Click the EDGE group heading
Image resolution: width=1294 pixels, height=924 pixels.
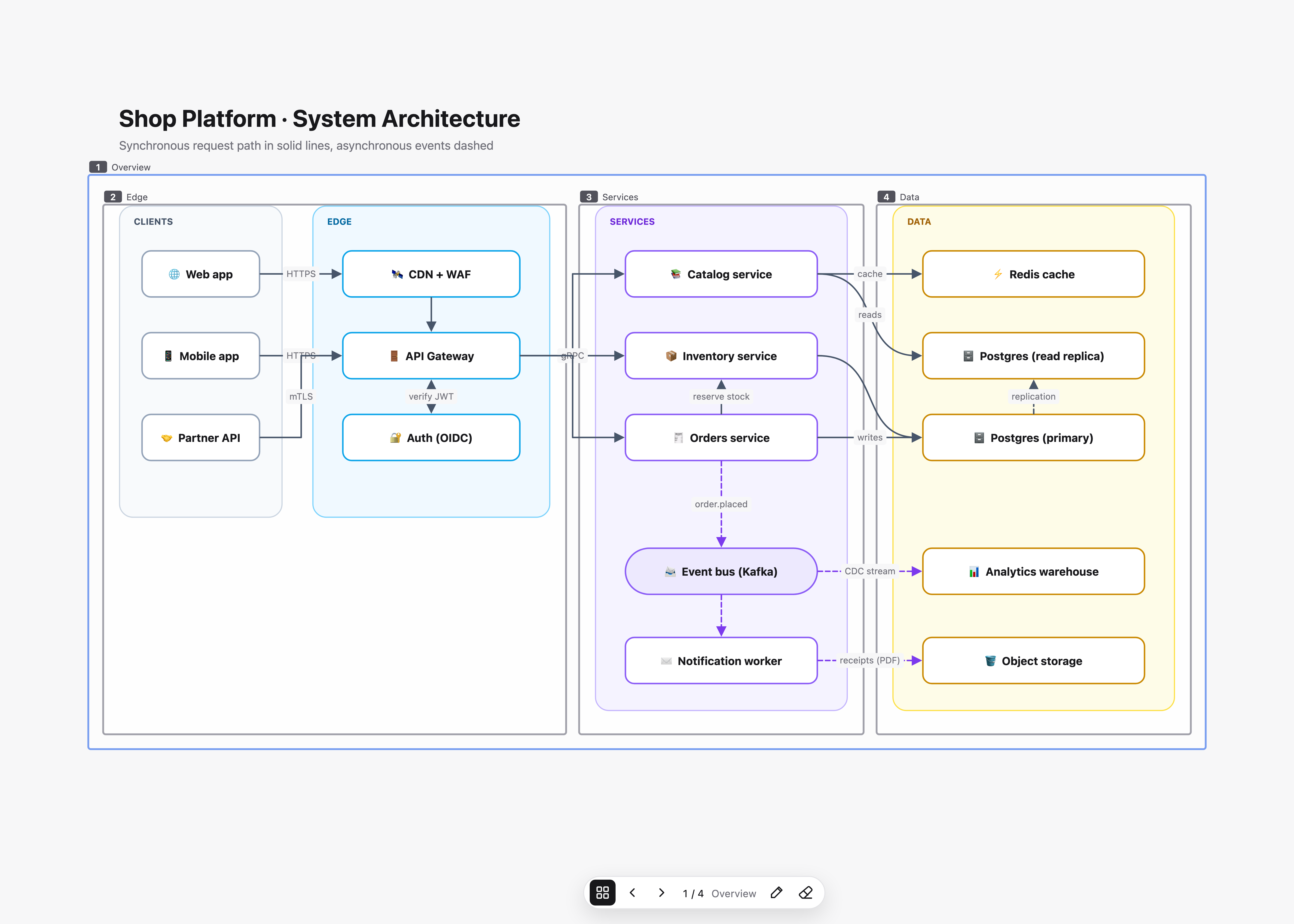coord(339,222)
